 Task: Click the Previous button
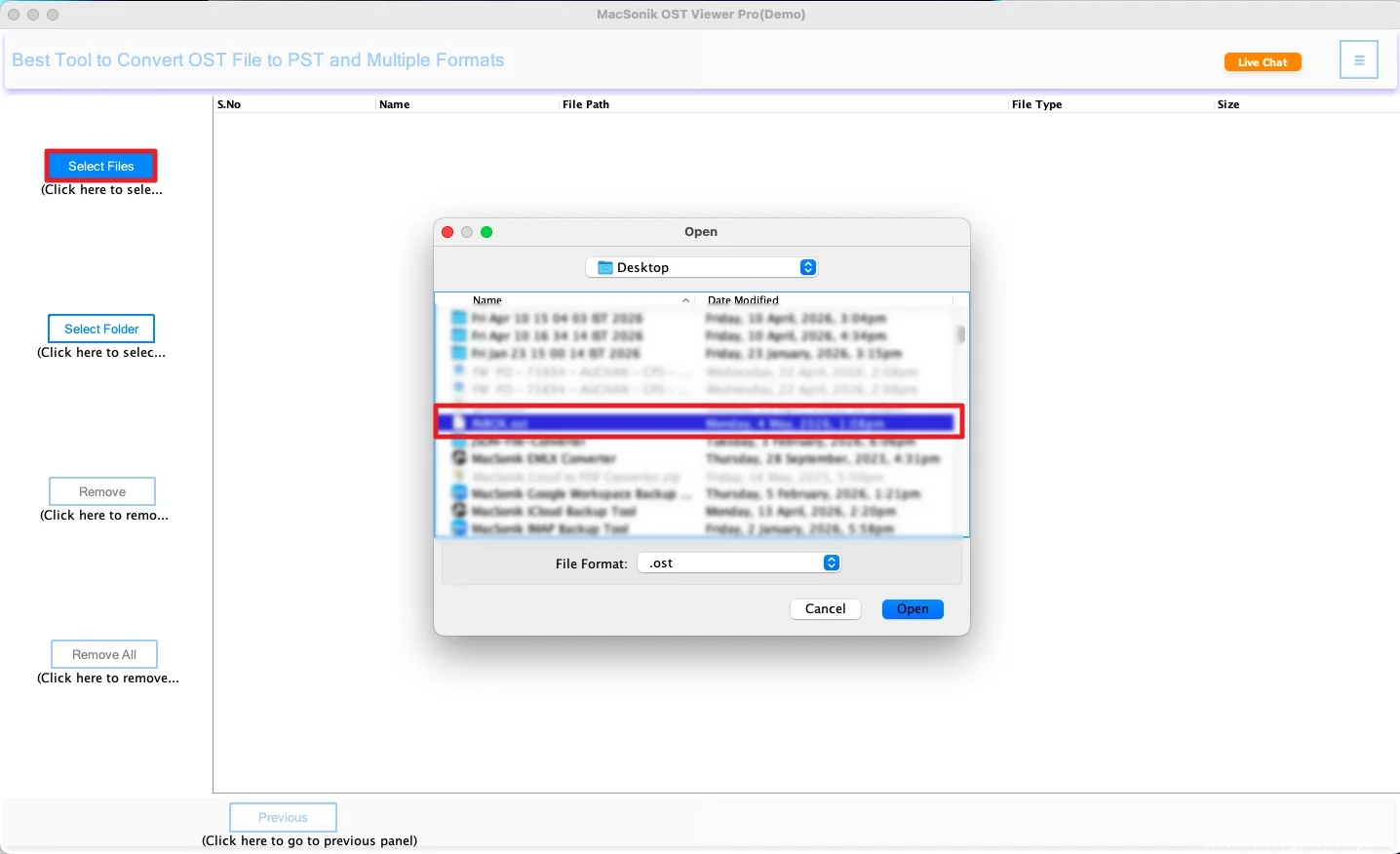284,818
